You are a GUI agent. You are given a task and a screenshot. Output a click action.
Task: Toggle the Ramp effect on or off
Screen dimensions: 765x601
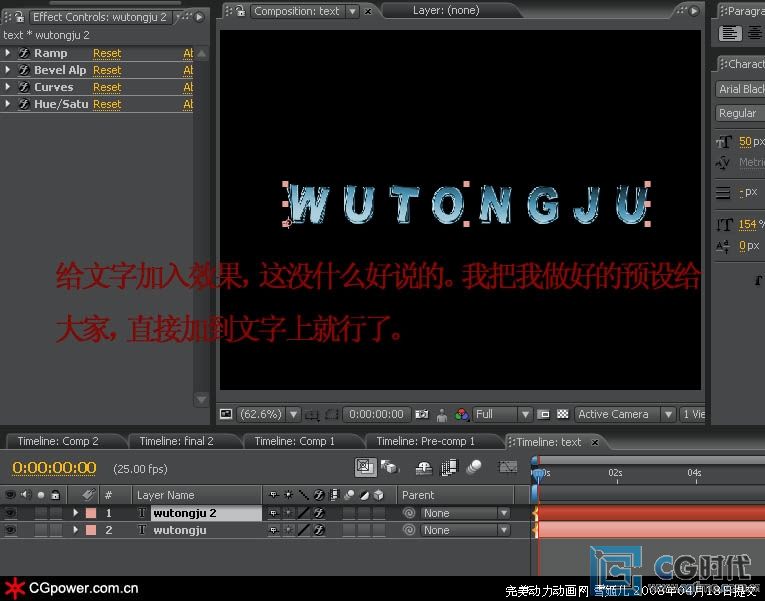pyautogui.click(x=24, y=53)
